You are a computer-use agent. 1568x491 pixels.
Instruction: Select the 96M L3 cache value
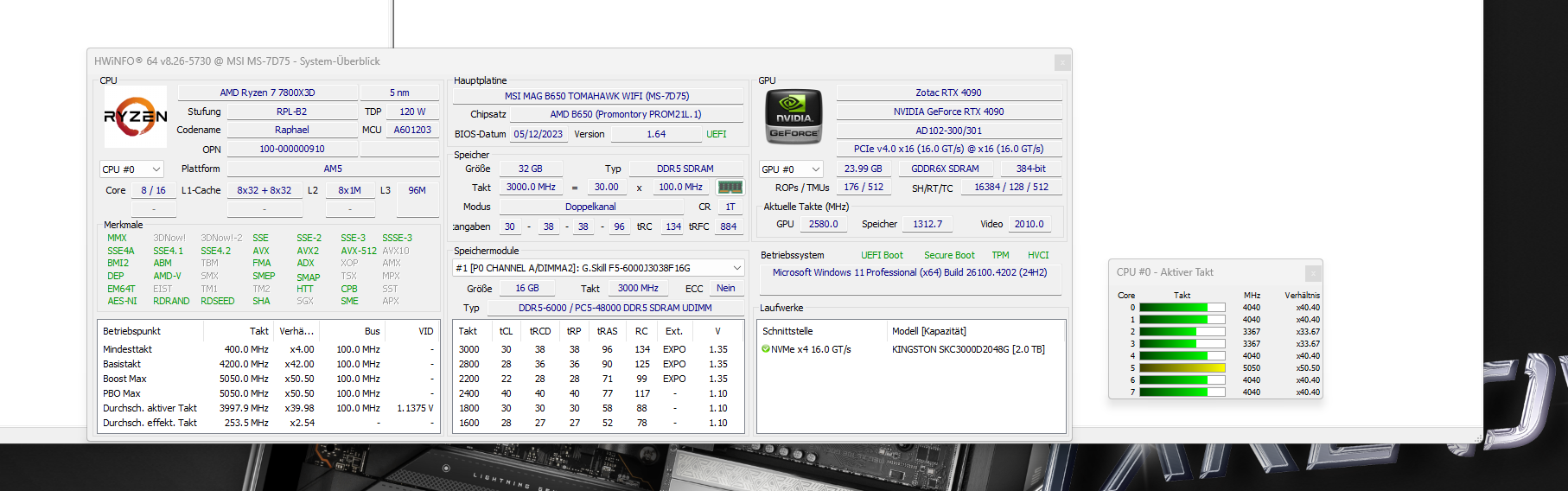(x=417, y=190)
